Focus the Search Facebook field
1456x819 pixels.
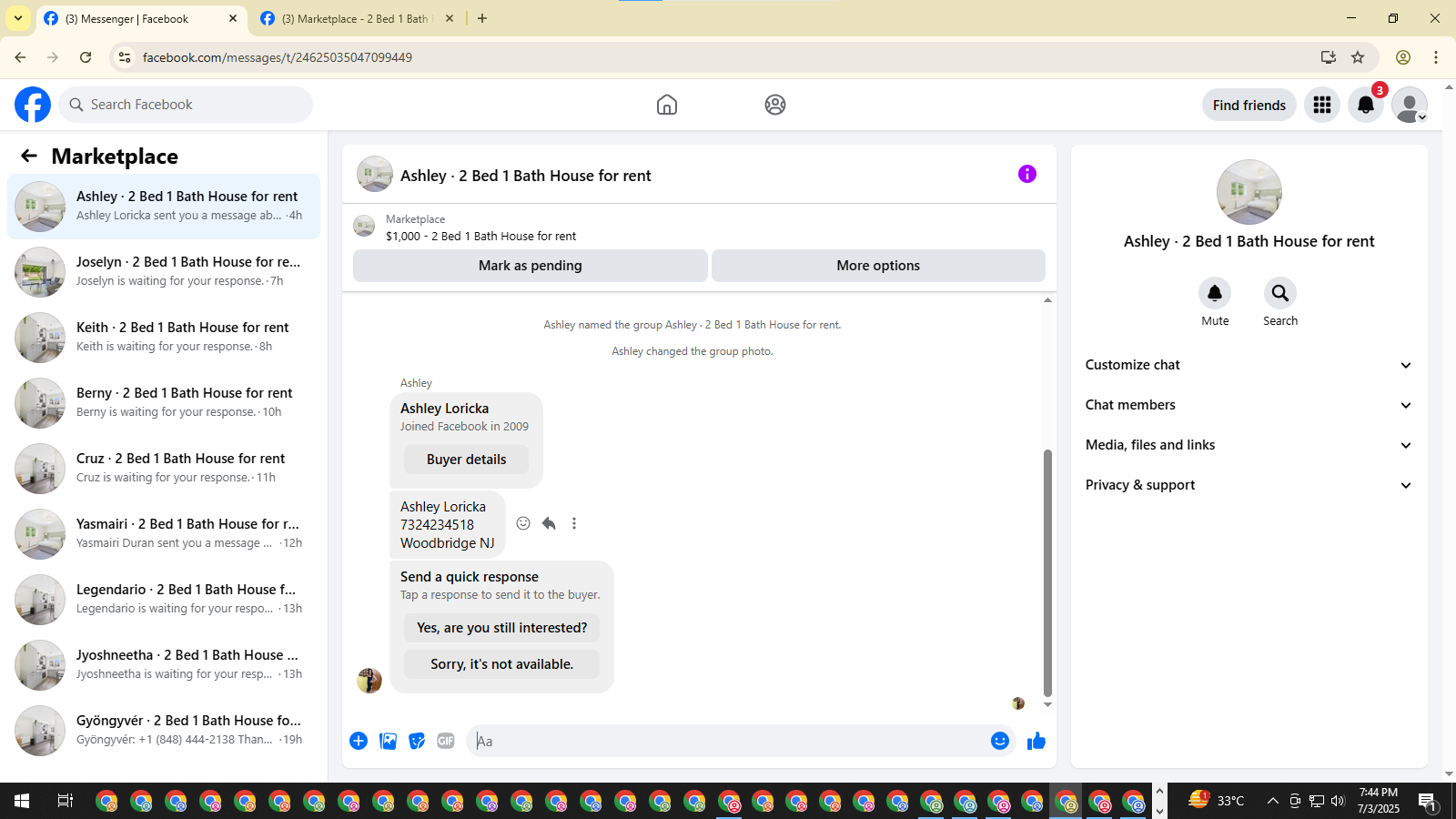tap(186, 105)
